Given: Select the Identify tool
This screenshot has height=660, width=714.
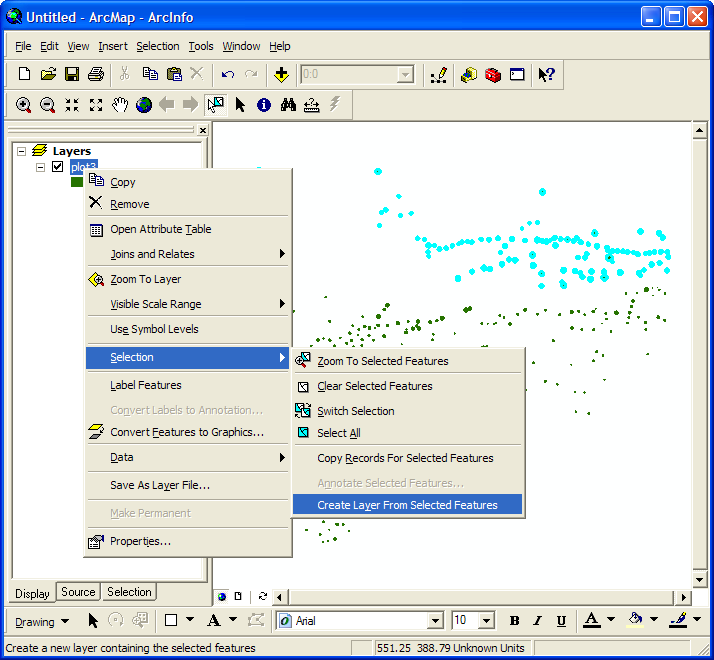Looking at the screenshot, I should [264, 105].
